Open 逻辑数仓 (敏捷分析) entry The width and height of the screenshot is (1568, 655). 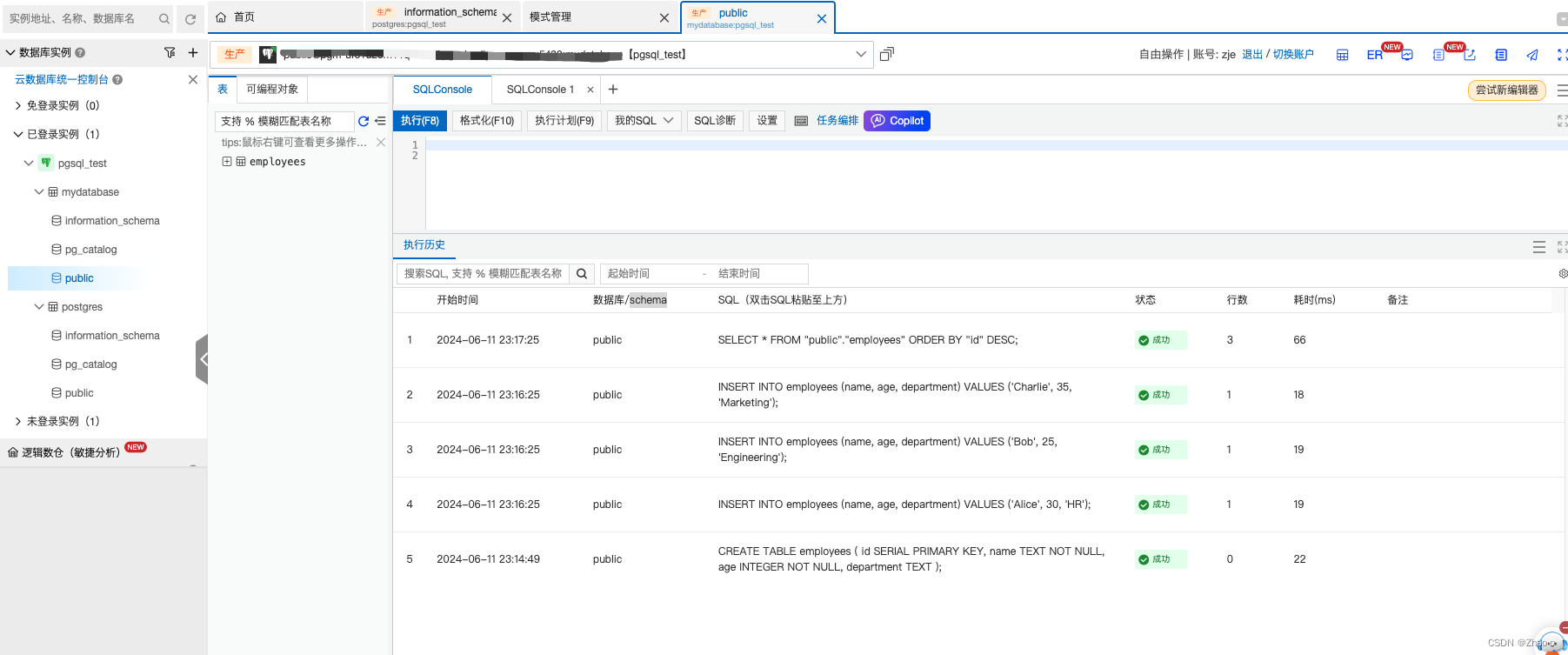pyautogui.click(x=70, y=452)
